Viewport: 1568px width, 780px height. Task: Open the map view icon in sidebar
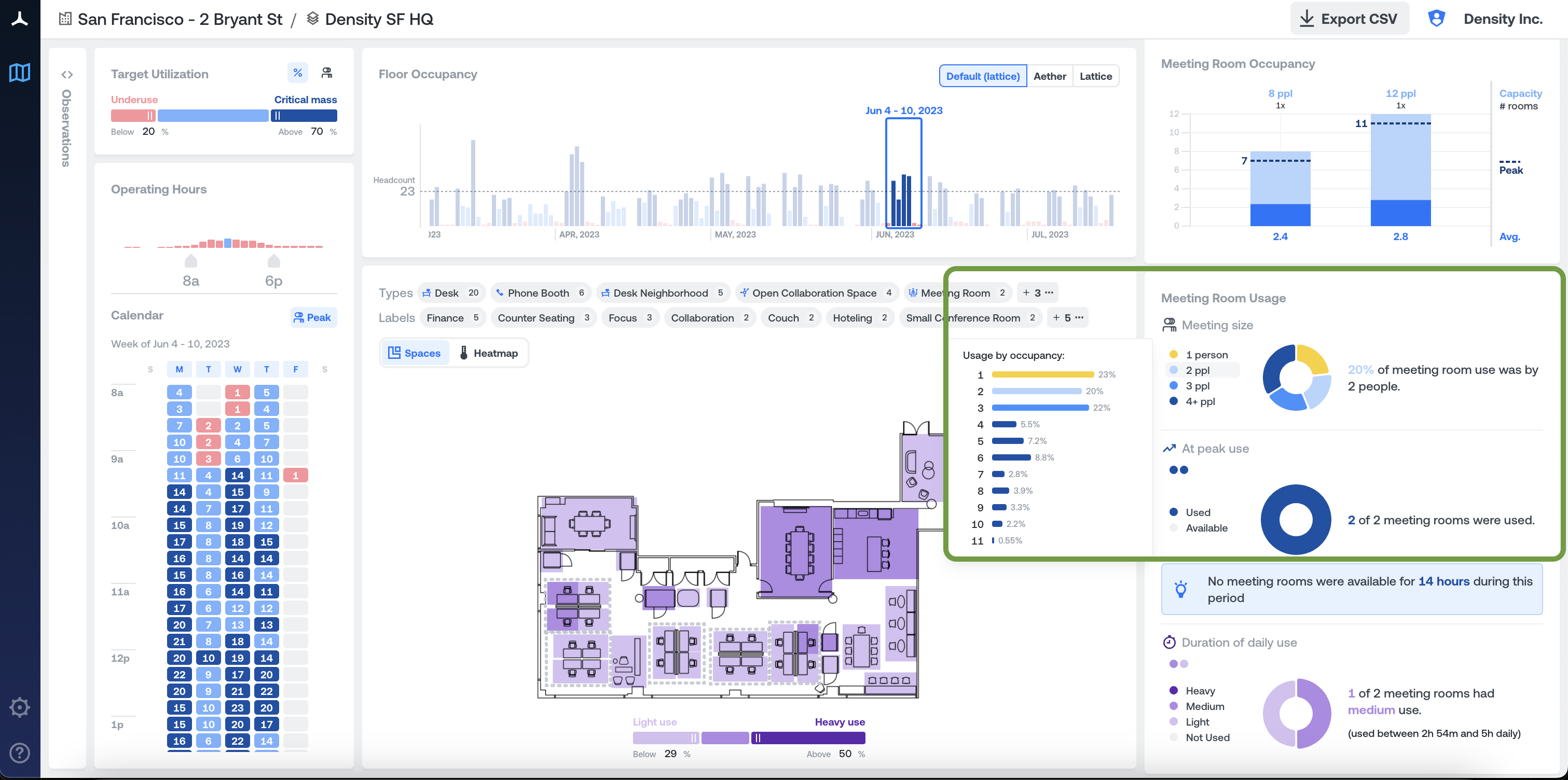[20, 73]
